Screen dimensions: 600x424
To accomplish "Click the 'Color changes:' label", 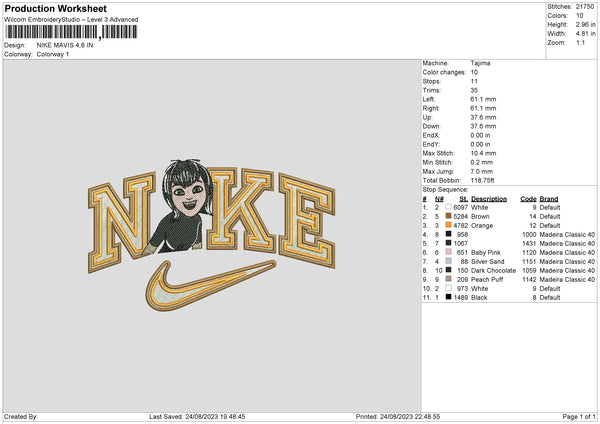I will [x=444, y=72].
